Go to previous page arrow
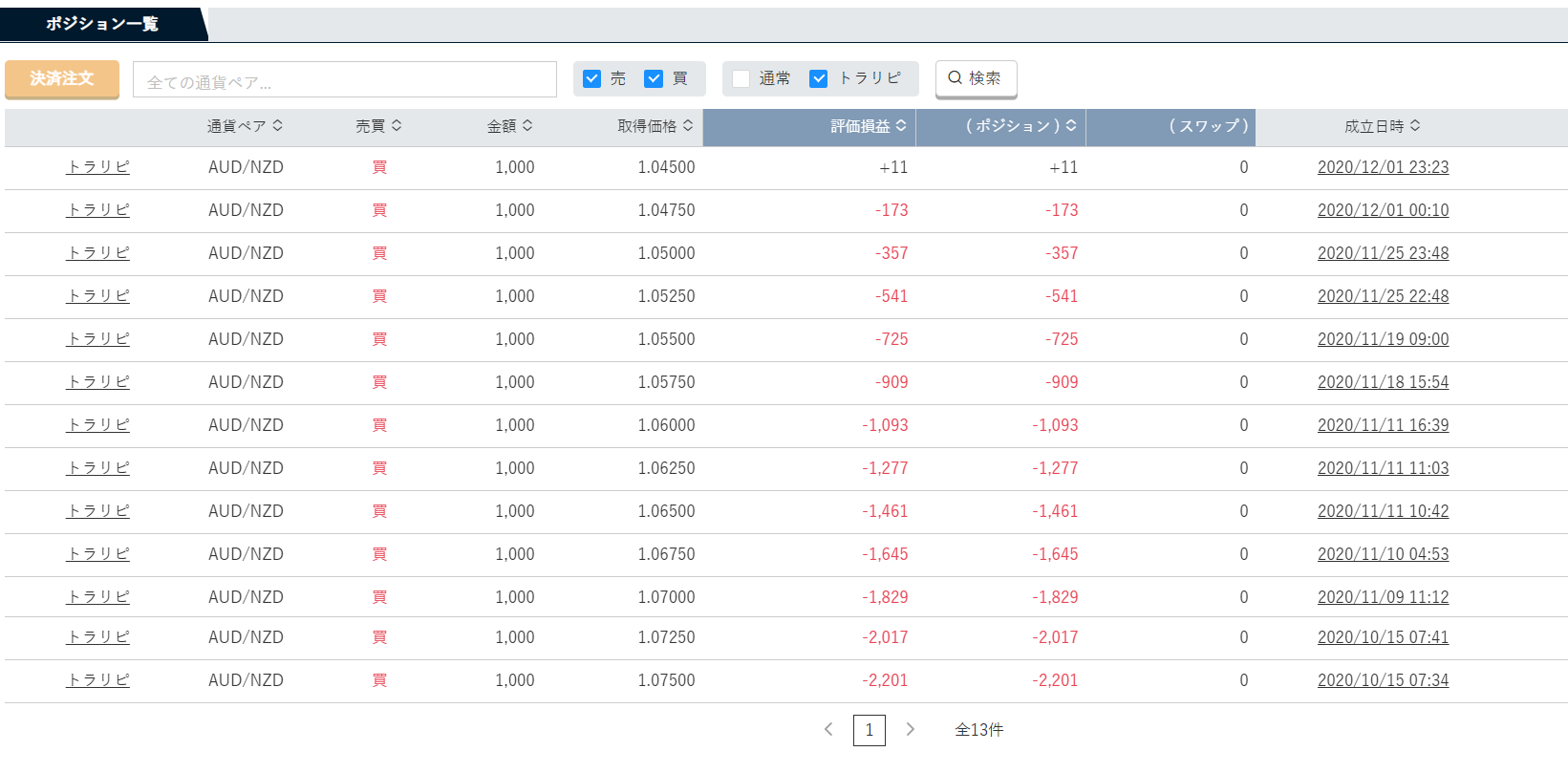This screenshot has width=1568, height=773. pyautogui.click(x=828, y=729)
